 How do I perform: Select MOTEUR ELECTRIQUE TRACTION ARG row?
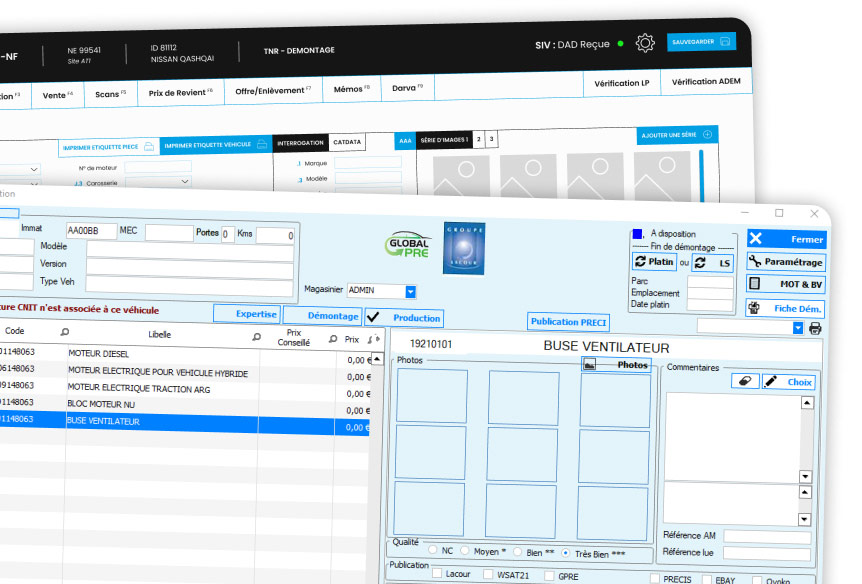click(185, 389)
